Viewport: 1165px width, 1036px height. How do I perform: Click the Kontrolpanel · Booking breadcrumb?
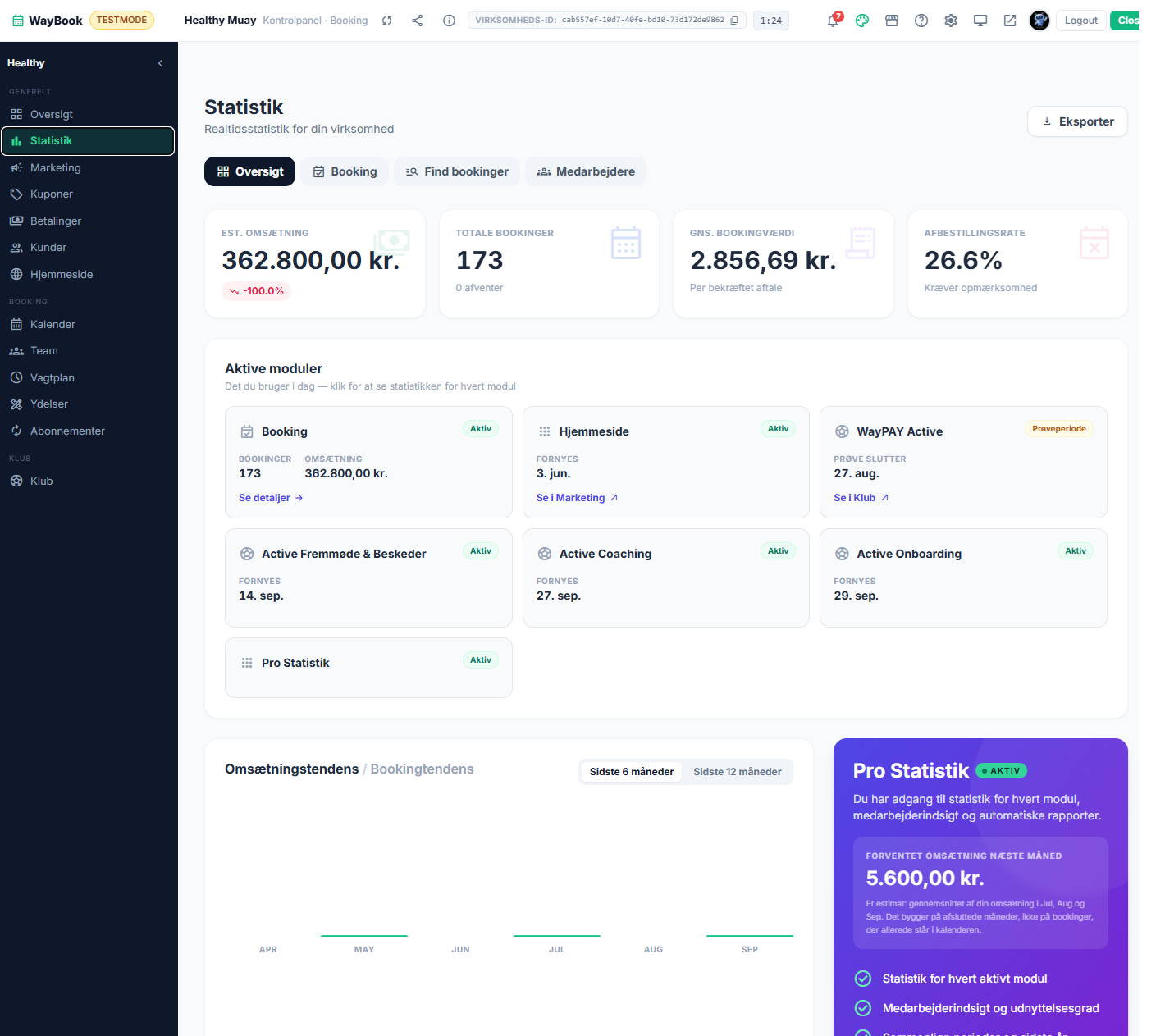[315, 21]
